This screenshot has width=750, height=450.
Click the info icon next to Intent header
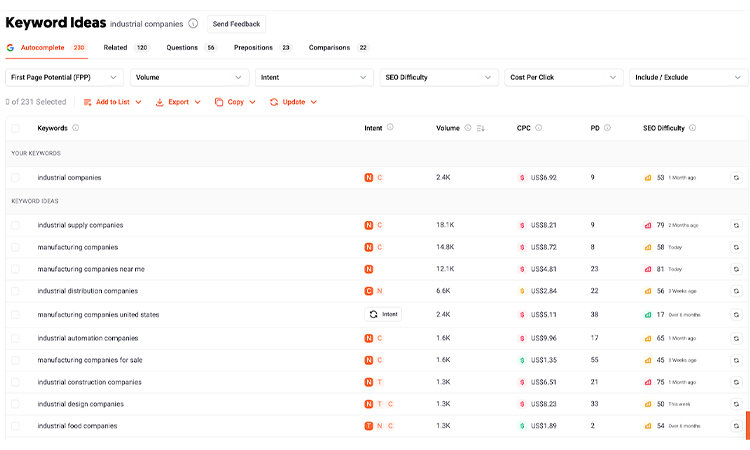pos(390,127)
